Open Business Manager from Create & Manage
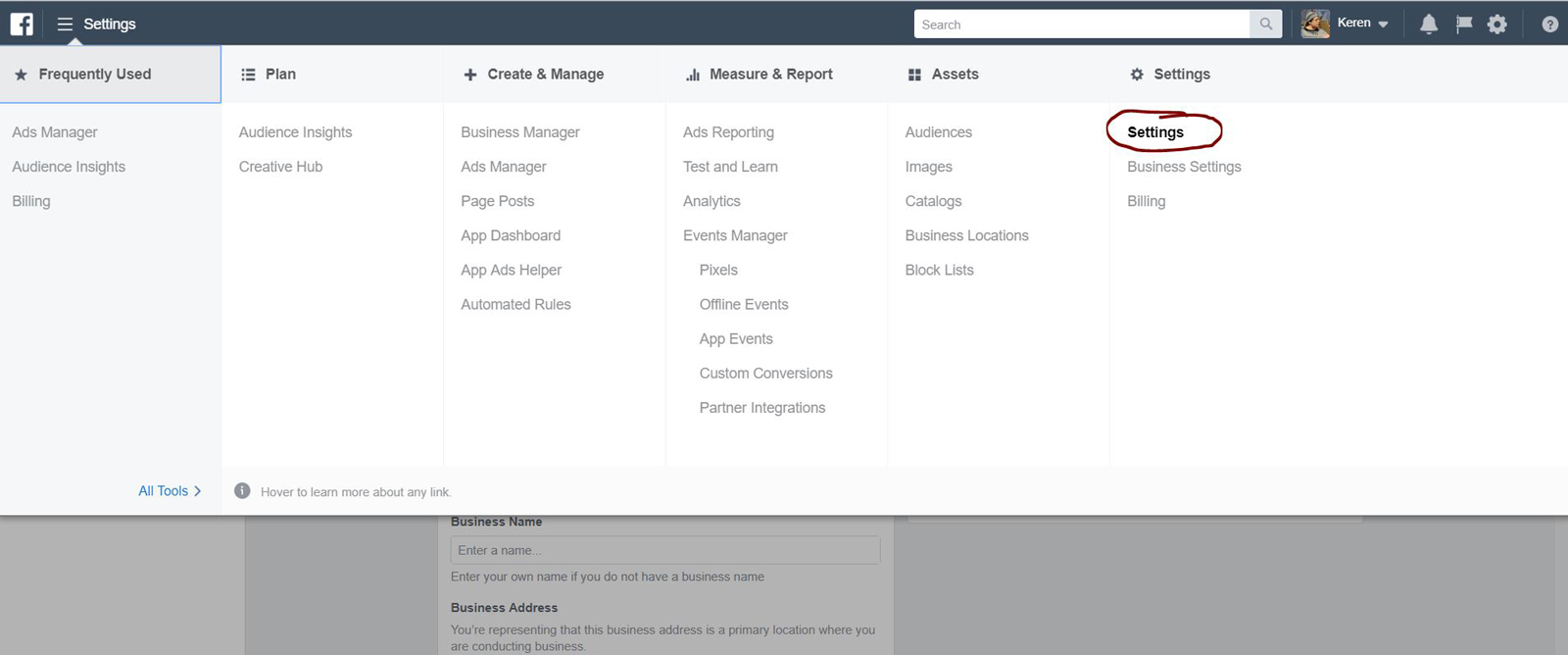Image resolution: width=1568 pixels, height=655 pixels. (x=519, y=132)
